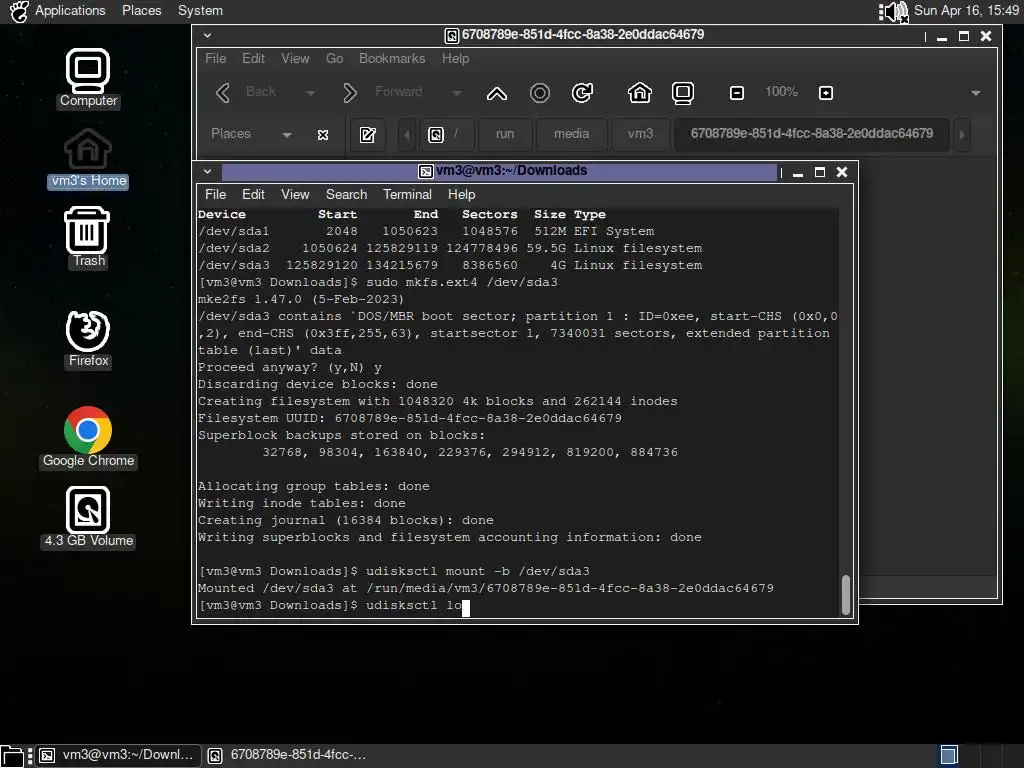This screenshot has height=768, width=1024.
Task: Open the System menu in top panel
Action: point(200,10)
